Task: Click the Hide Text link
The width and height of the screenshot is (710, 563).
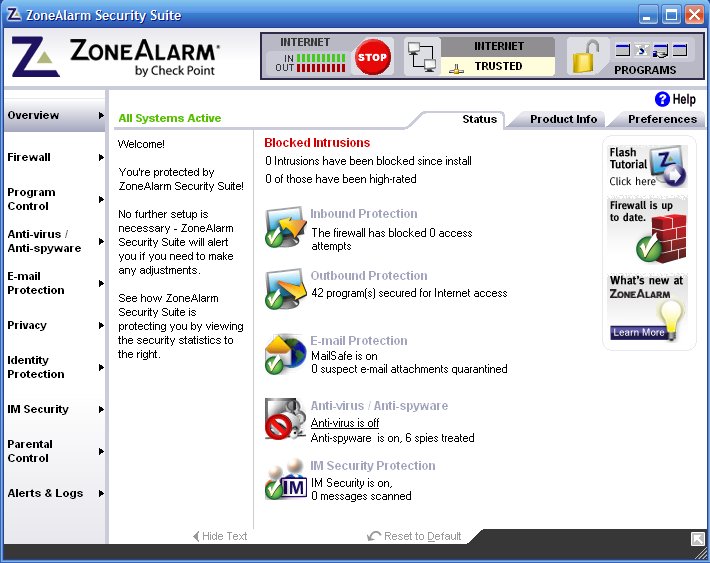Action: click(220, 536)
